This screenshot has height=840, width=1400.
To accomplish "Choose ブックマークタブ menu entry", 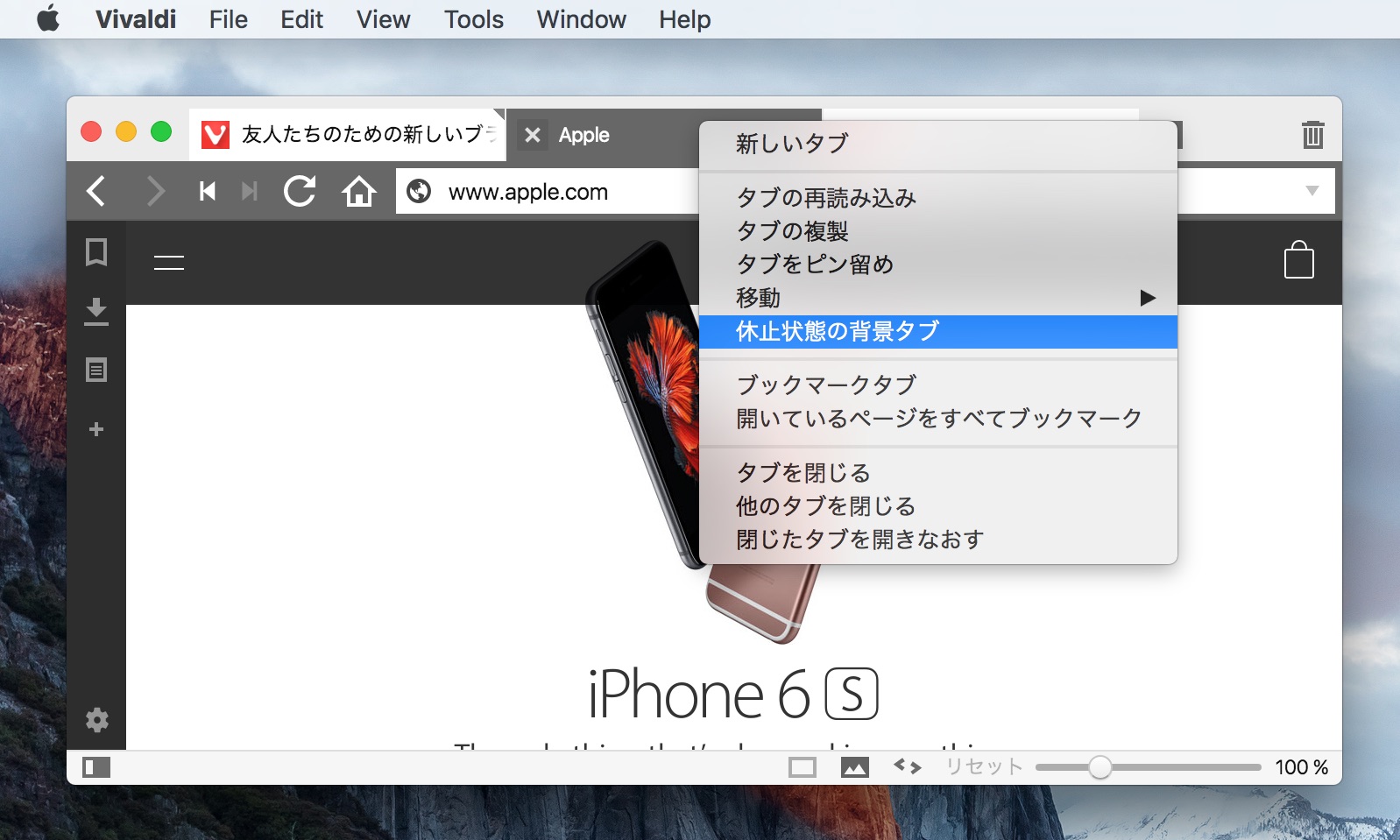I will [938, 385].
